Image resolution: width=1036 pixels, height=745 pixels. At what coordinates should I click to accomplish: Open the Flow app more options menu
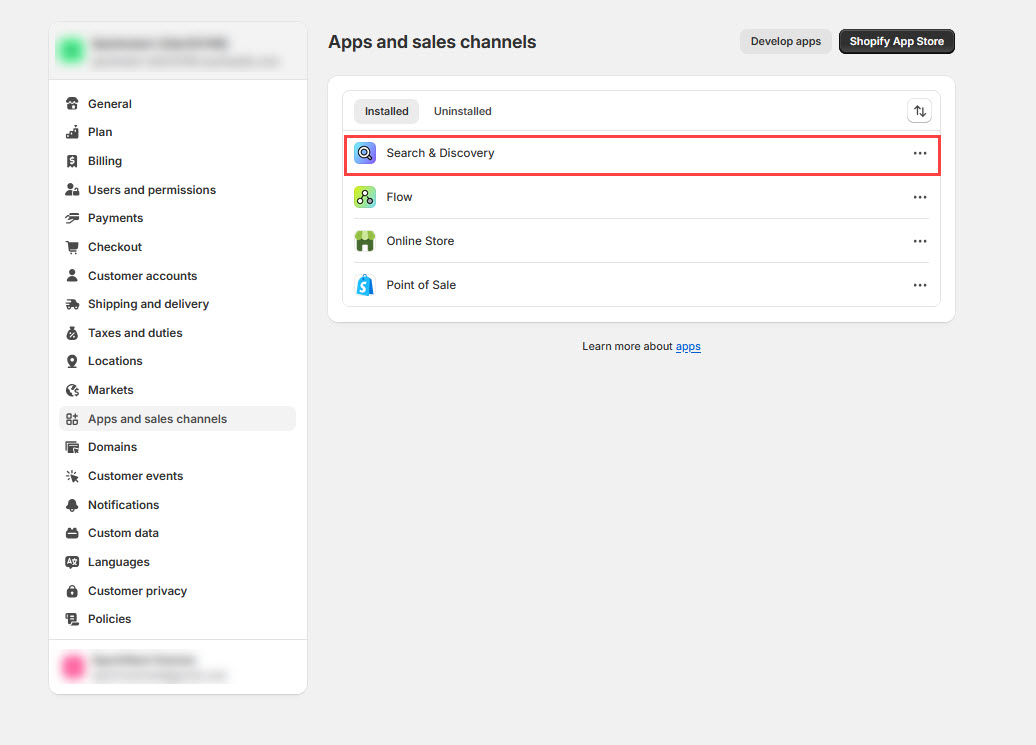tap(920, 197)
